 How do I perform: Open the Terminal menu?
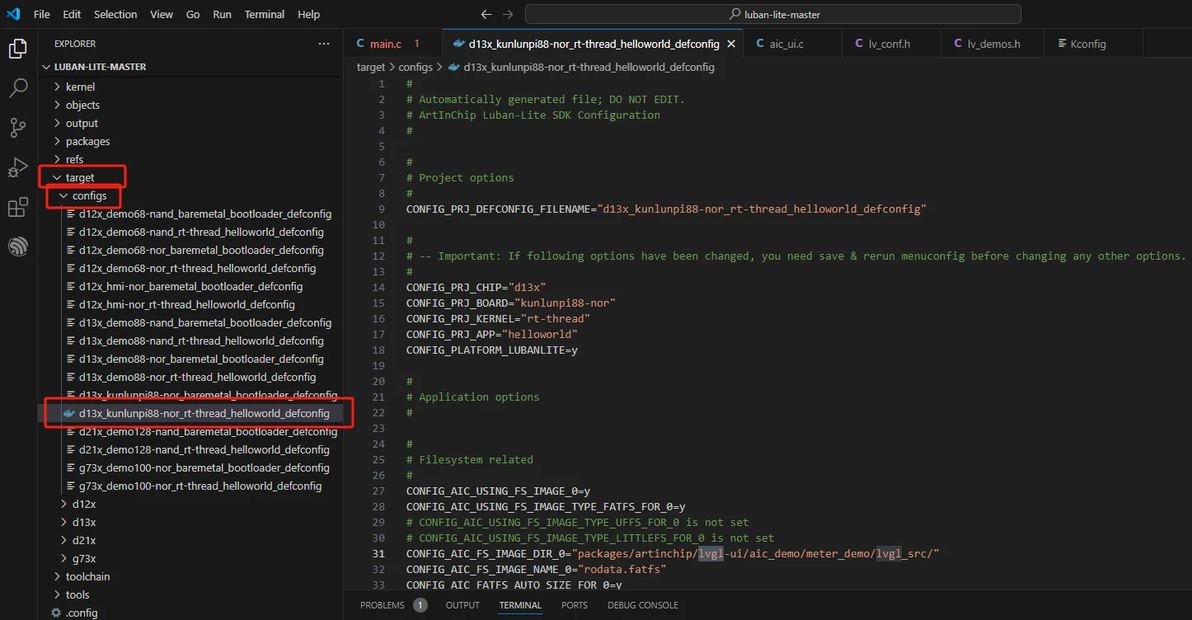[264, 14]
